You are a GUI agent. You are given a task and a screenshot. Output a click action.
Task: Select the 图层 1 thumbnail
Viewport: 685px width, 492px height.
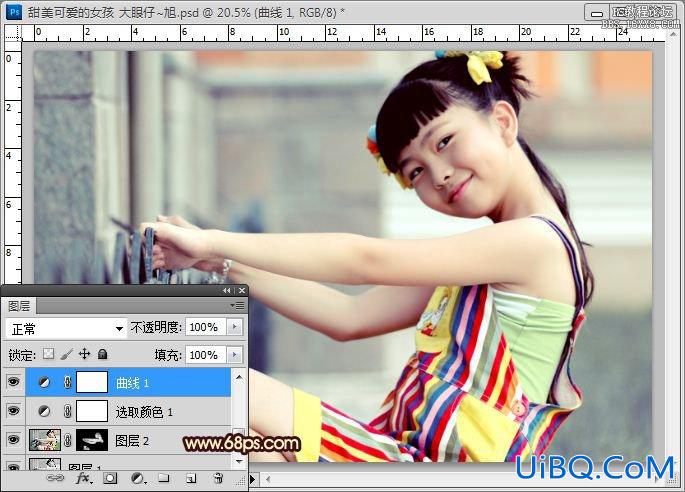coord(45,464)
